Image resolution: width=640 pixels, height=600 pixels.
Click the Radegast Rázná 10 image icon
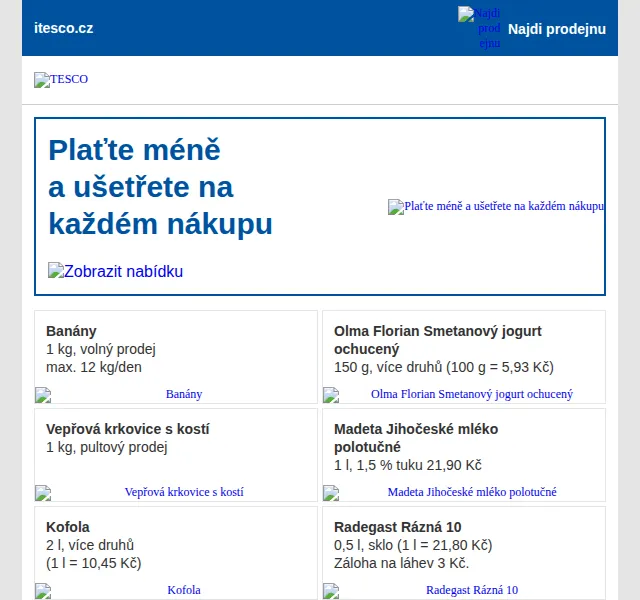click(331, 591)
